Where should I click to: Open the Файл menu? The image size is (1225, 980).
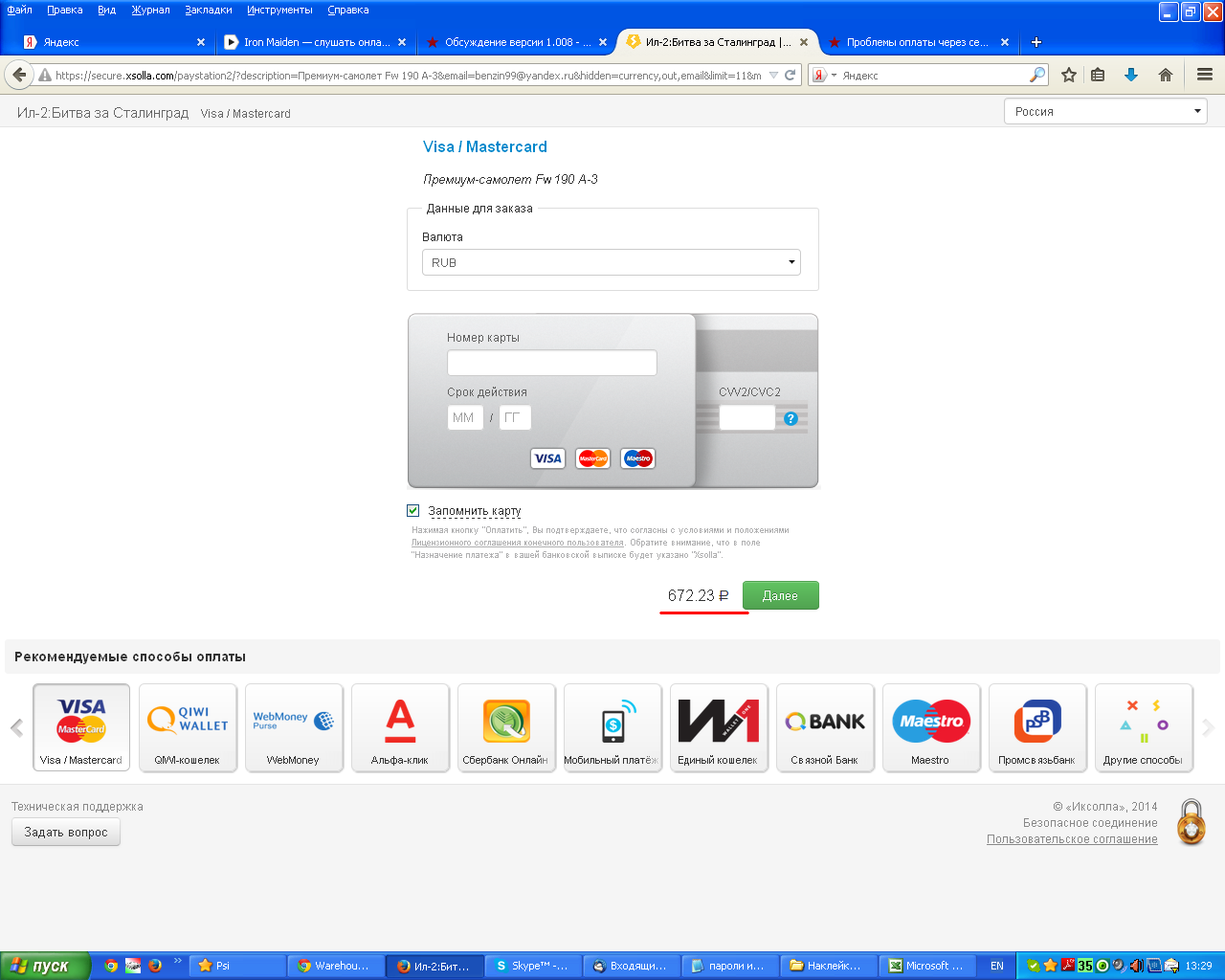tap(19, 10)
